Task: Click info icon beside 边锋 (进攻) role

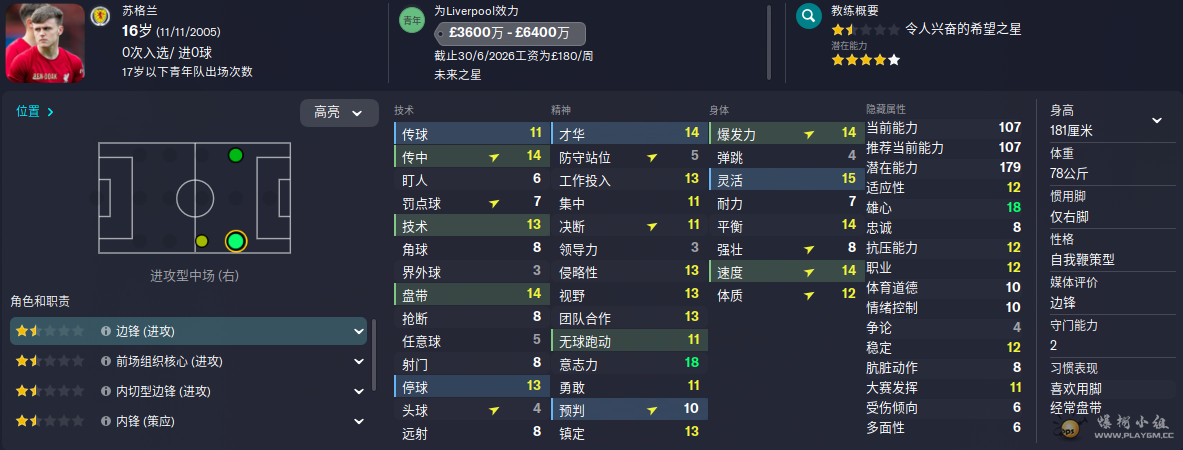Action: pyautogui.click(x=106, y=331)
